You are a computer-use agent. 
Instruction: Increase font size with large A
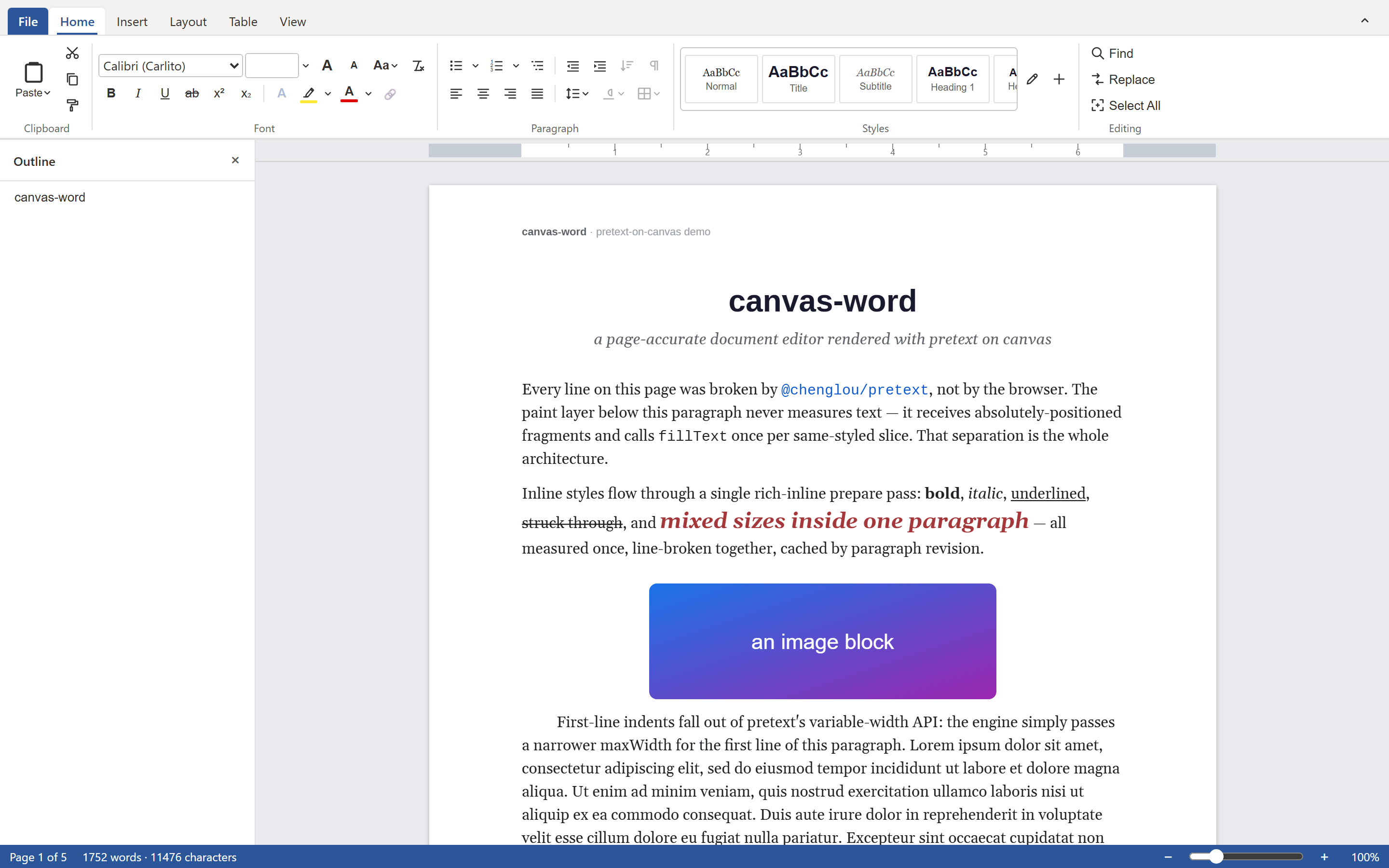327,66
